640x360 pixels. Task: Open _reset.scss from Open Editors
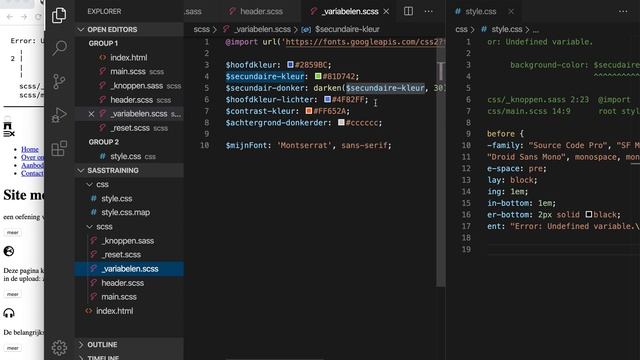129,128
